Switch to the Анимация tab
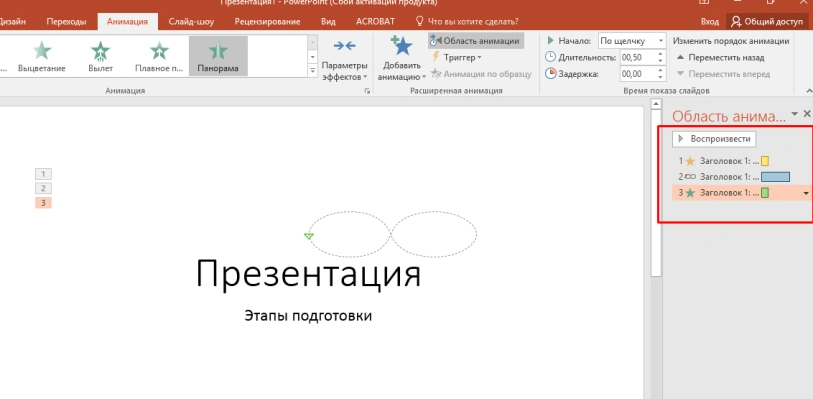The height and width of the screenshot is (399, 813). click(x=127, y=22)
